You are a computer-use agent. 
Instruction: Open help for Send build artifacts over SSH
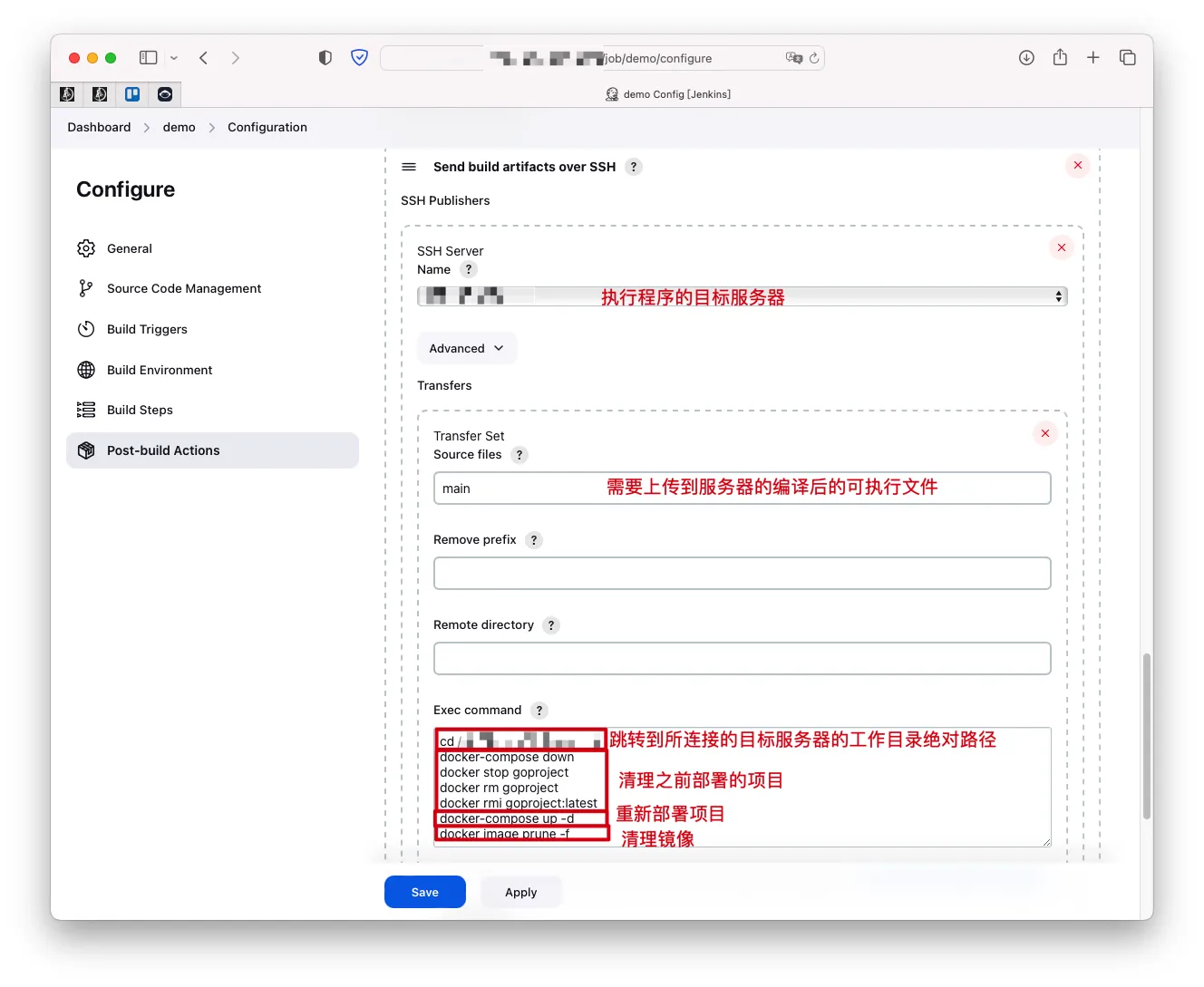point(634,167)
